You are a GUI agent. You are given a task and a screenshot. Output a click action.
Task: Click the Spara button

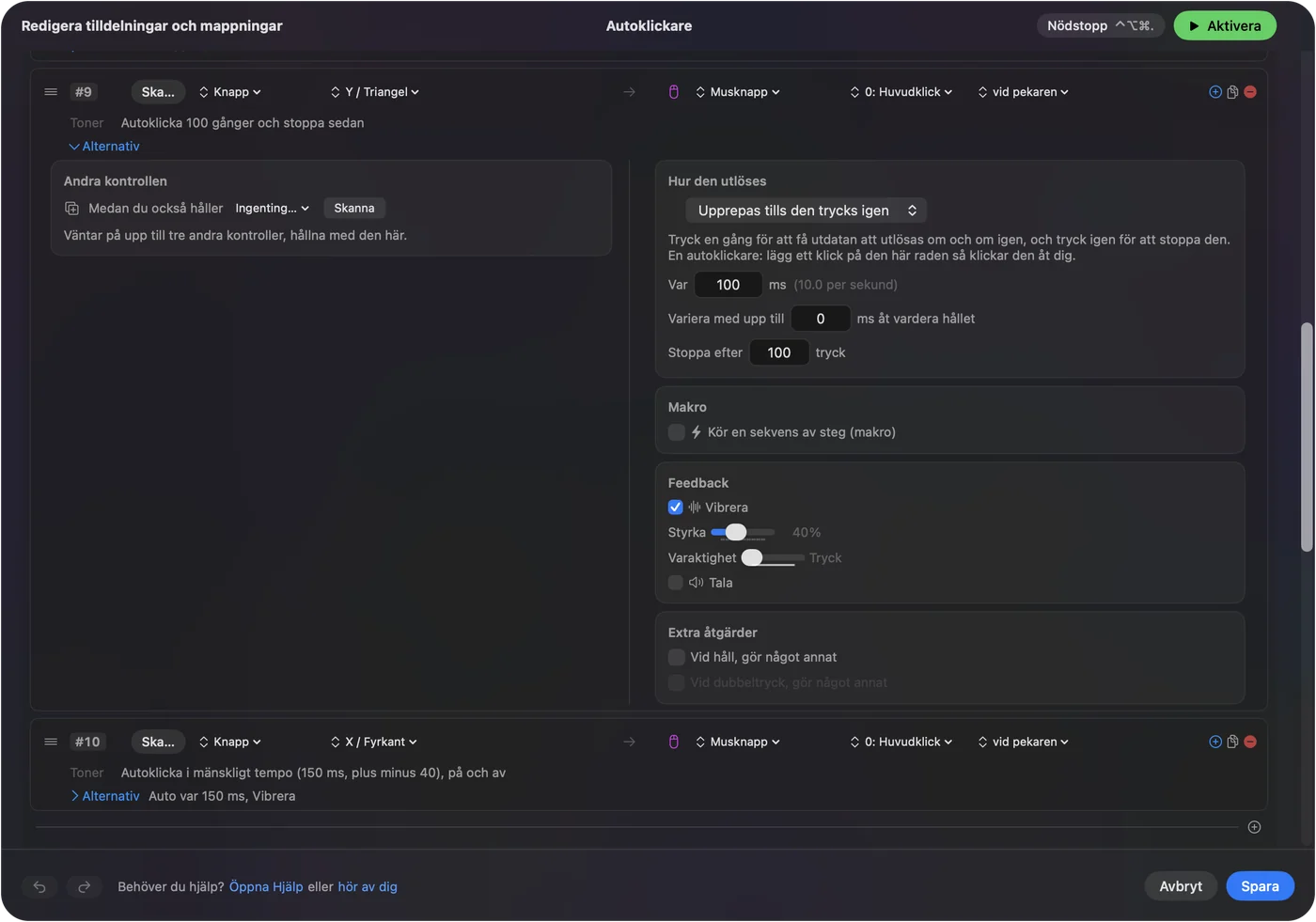(1260, 886)
